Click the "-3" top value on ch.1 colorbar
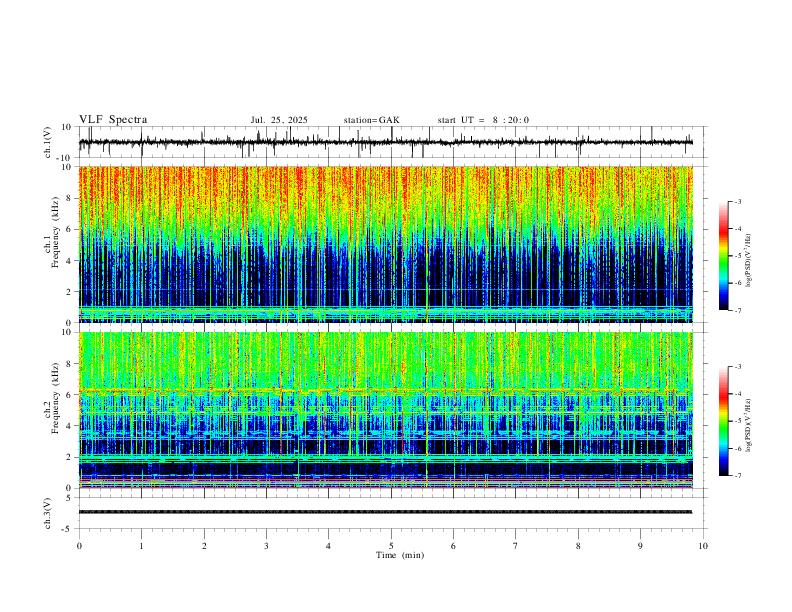Screen dimensions: 792x612 click(737, 201)
